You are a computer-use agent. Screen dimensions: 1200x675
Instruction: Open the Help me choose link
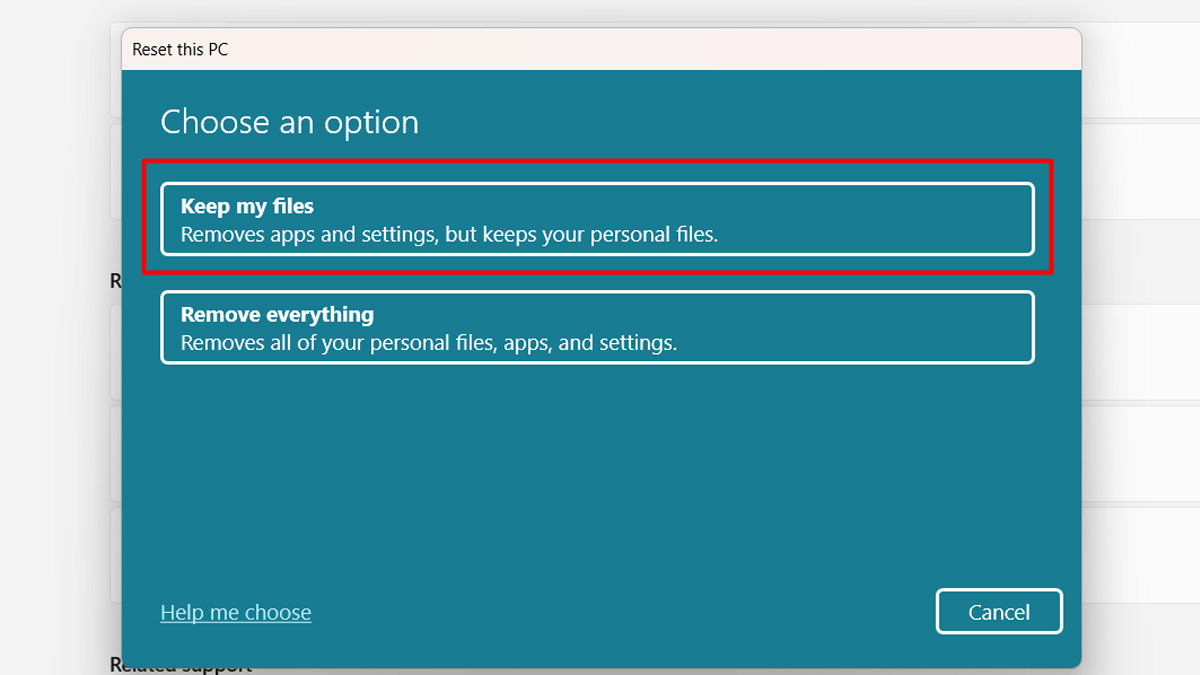coord(235,612)
